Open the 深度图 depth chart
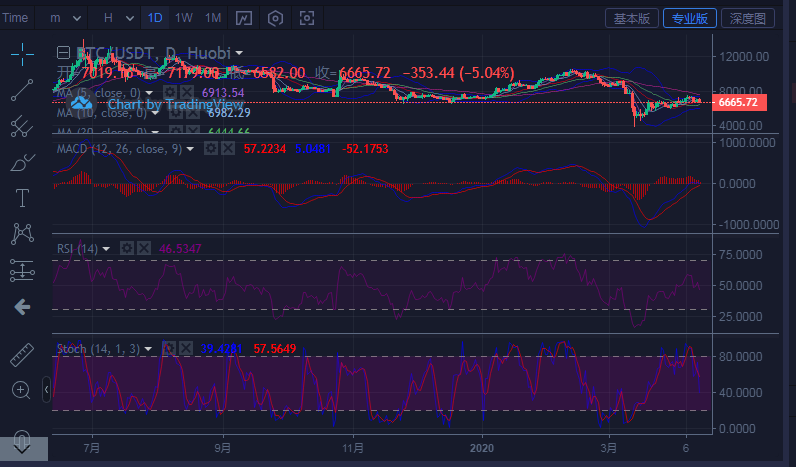Image resolution: width=796 pixels, height=467 pixels. click(x=748, y=18)
